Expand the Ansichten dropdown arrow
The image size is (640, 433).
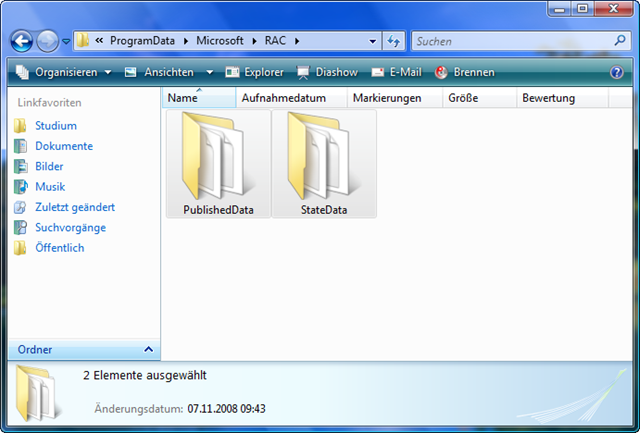point(210,72)
